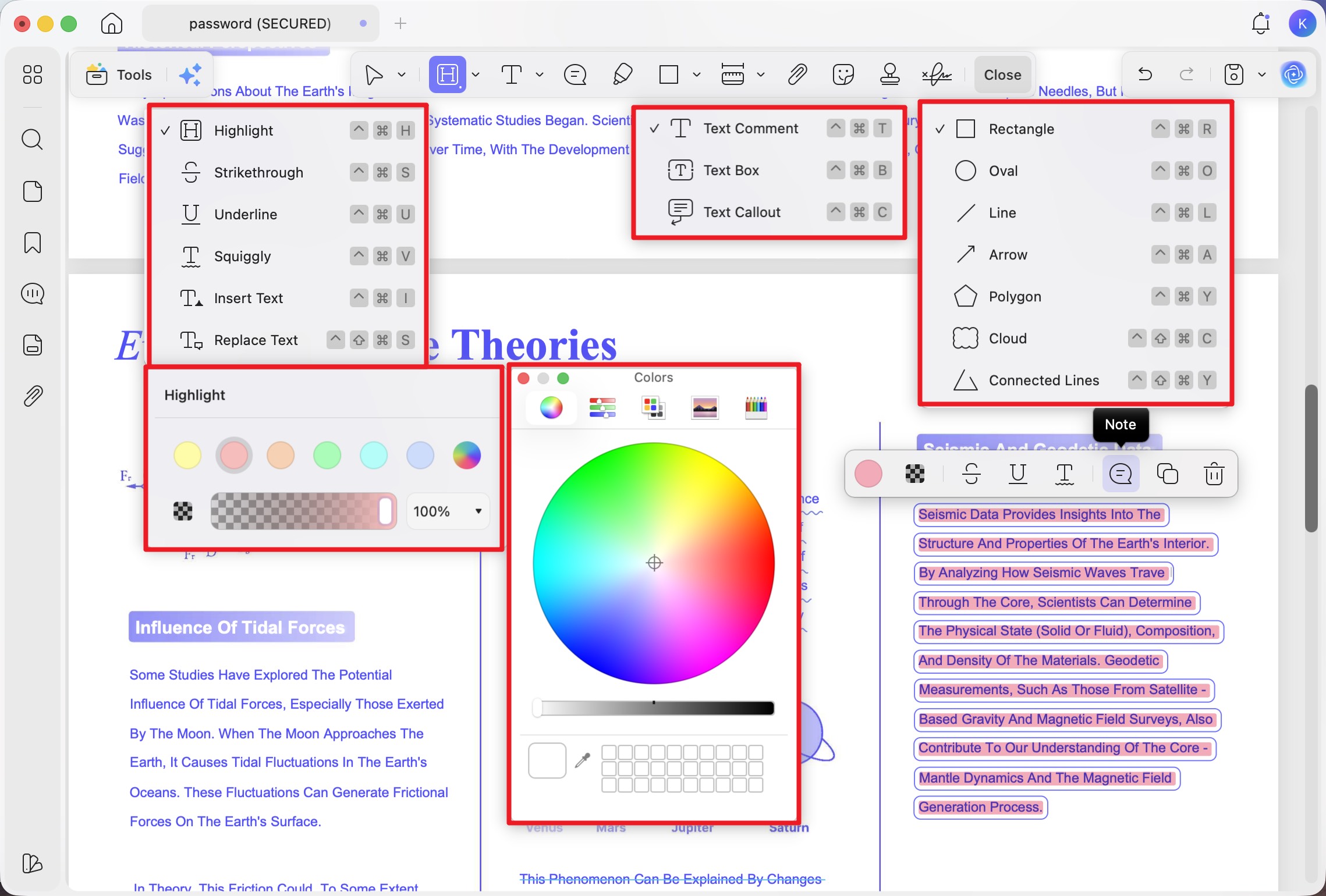Open the search panel in sidebar

point(32,140)
